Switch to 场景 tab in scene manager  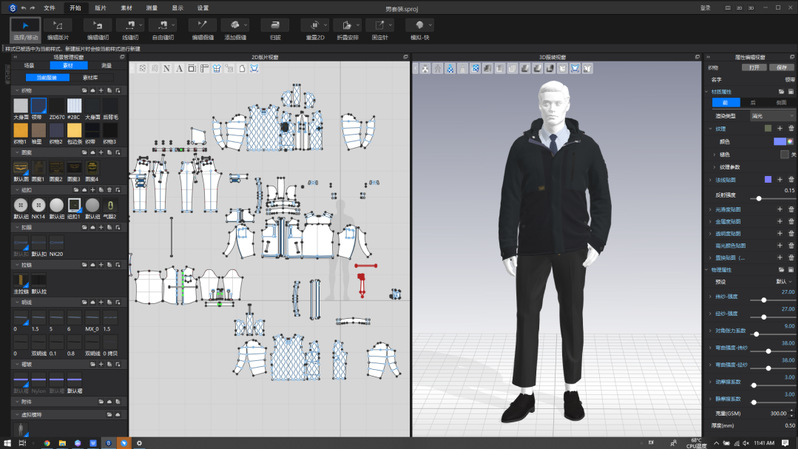pyautogui.click(x=30, y=66)
